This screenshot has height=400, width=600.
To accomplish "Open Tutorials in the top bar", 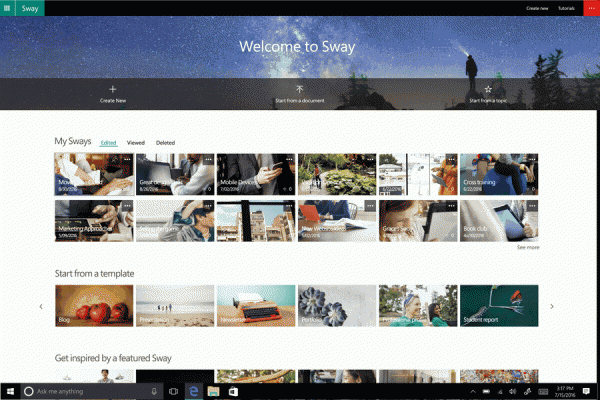I will click(x=566, y=8).
